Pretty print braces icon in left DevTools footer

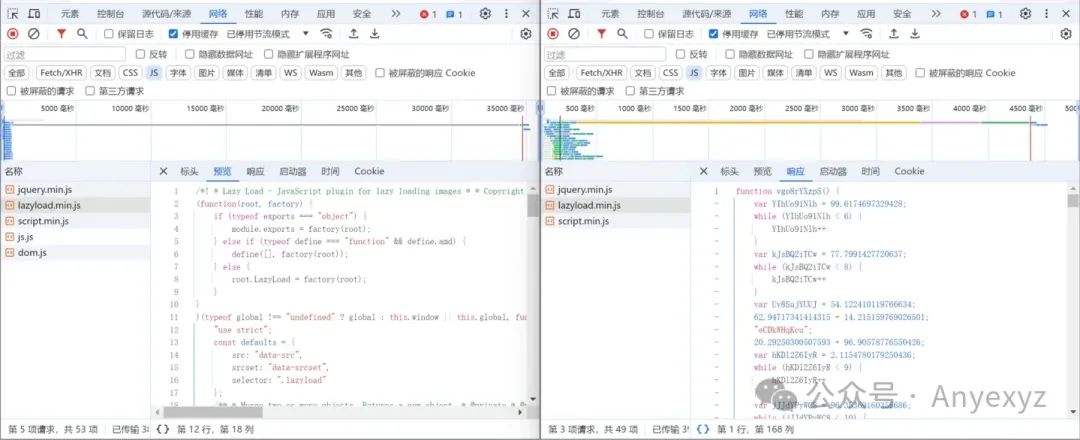[163, 429]
